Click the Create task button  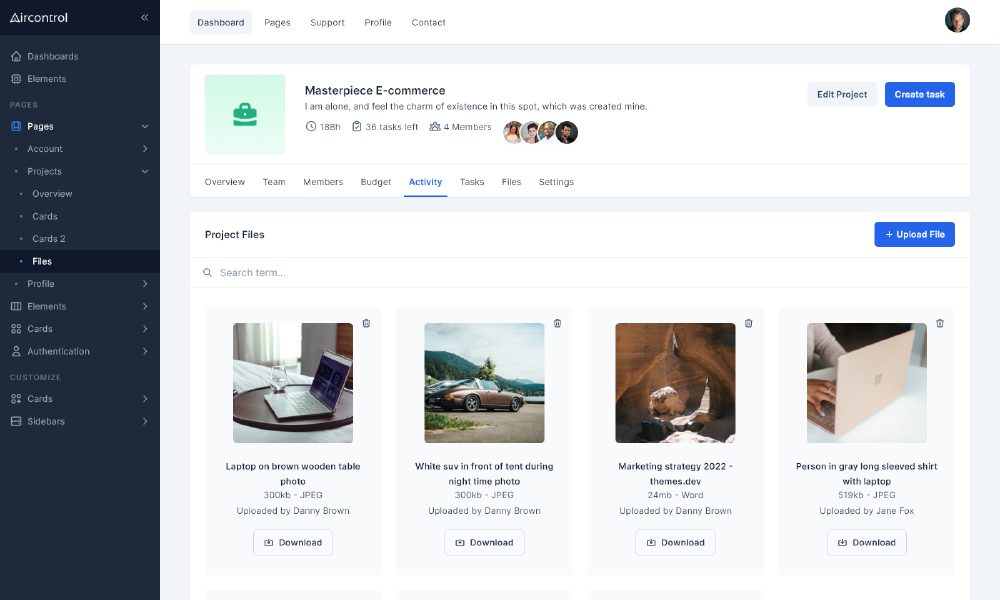tap(919, 94)
